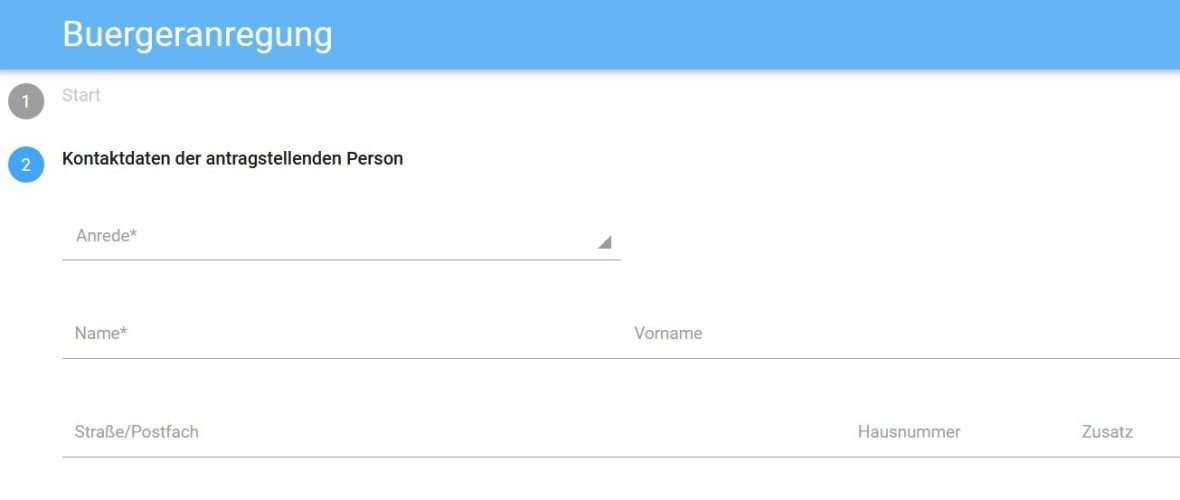Click into the Vorname text field
Screen dimensions: 1180x500
click(x=900, y=334)
